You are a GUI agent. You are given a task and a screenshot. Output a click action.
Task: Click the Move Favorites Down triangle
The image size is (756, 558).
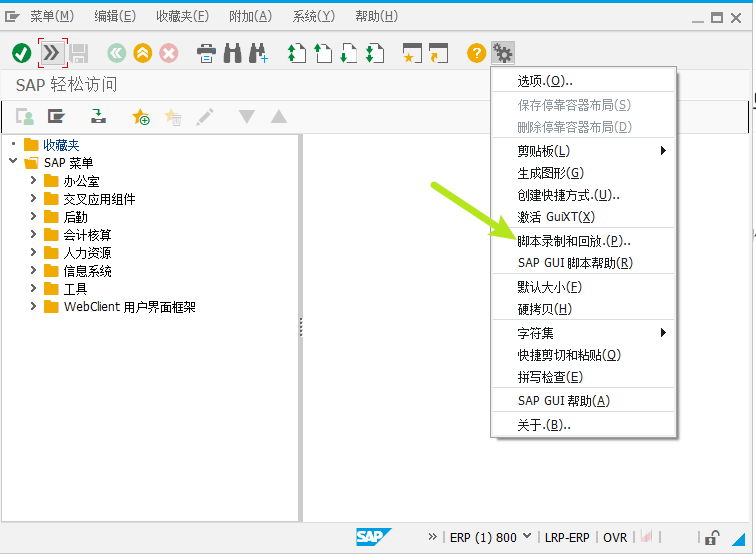[247, 117]
